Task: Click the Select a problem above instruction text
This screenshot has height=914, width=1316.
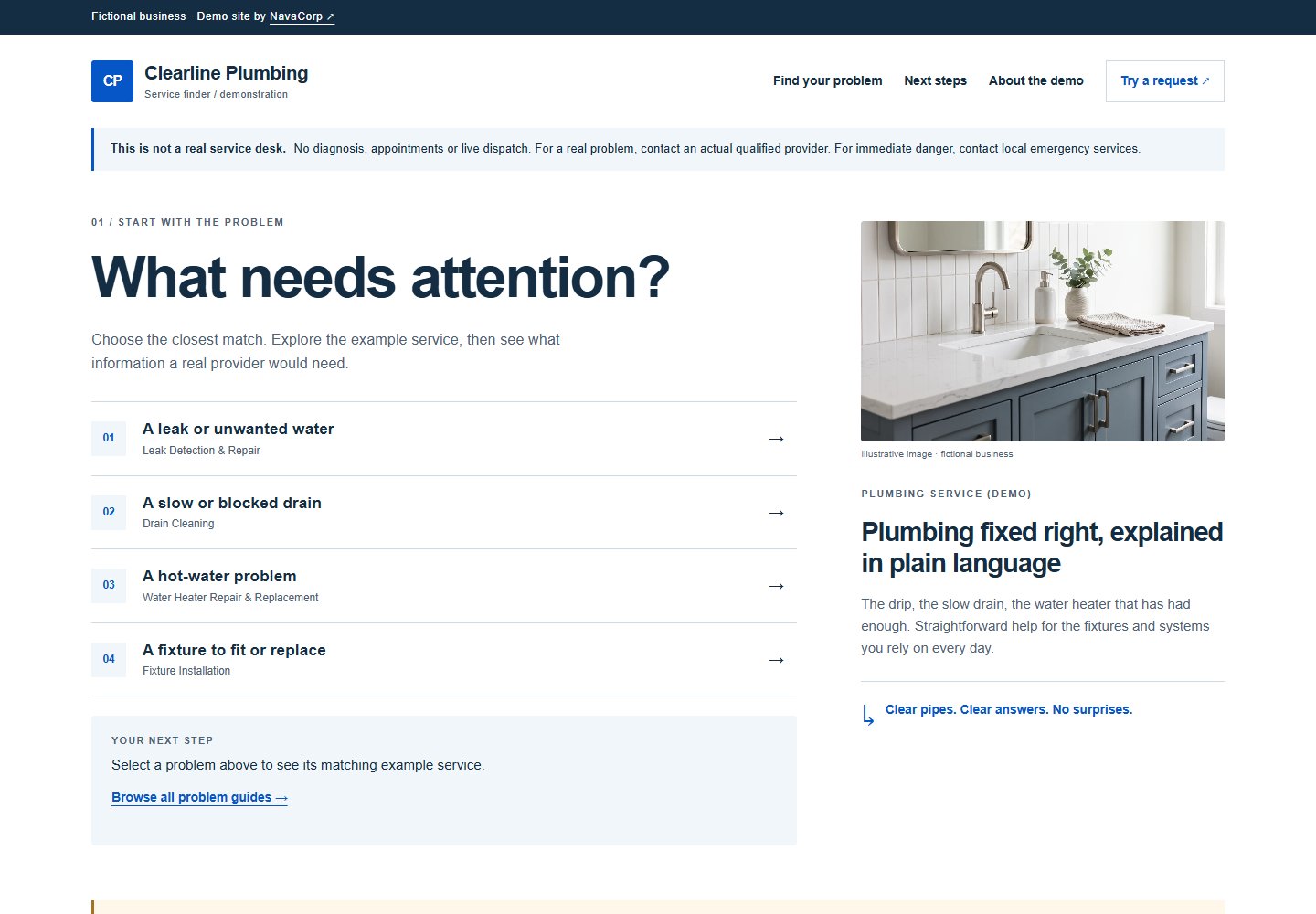Action: (298, 765)
